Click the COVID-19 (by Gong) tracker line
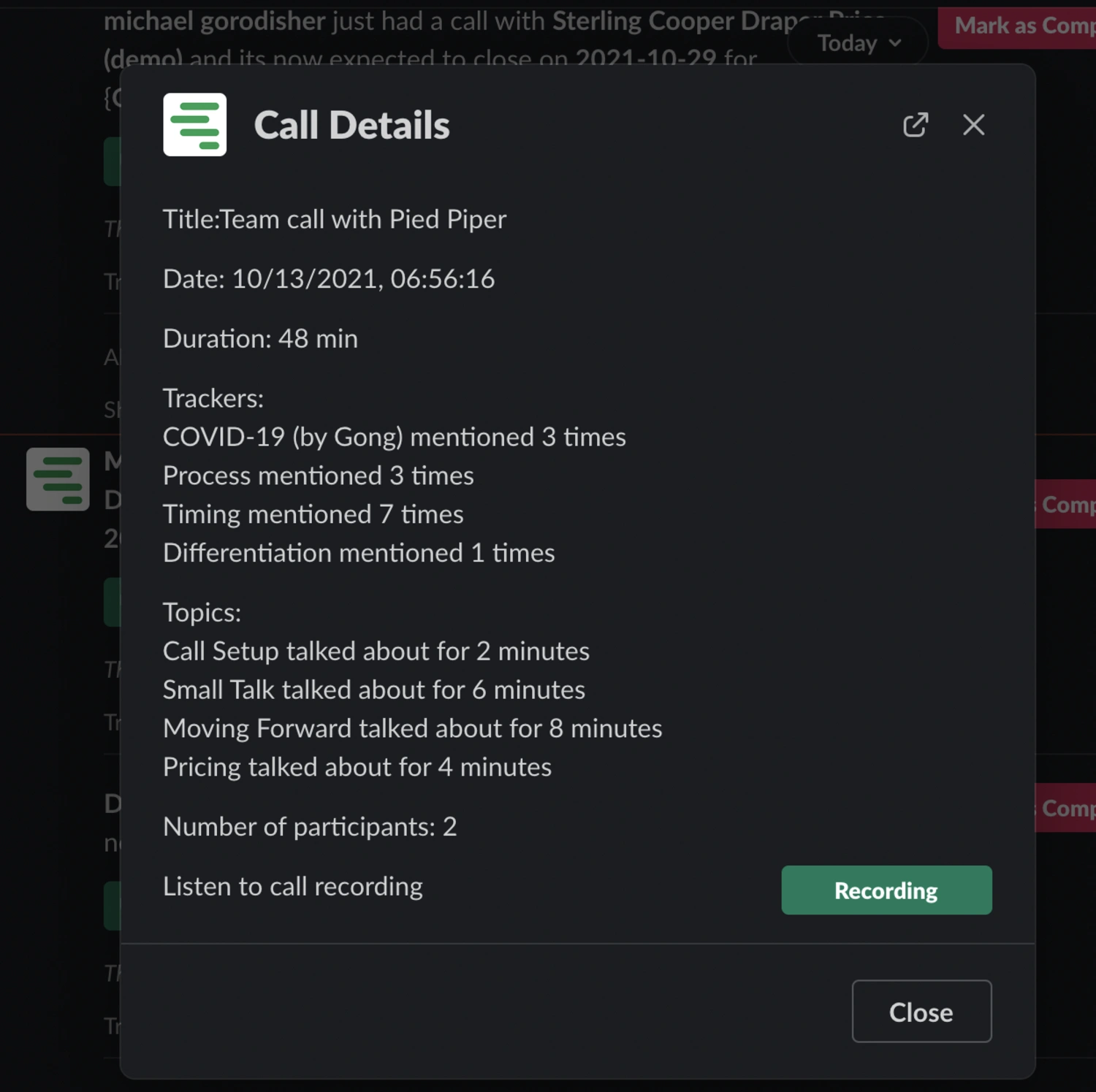The width and height of the screenshot is (1096, 1092). tap(394, 437)
